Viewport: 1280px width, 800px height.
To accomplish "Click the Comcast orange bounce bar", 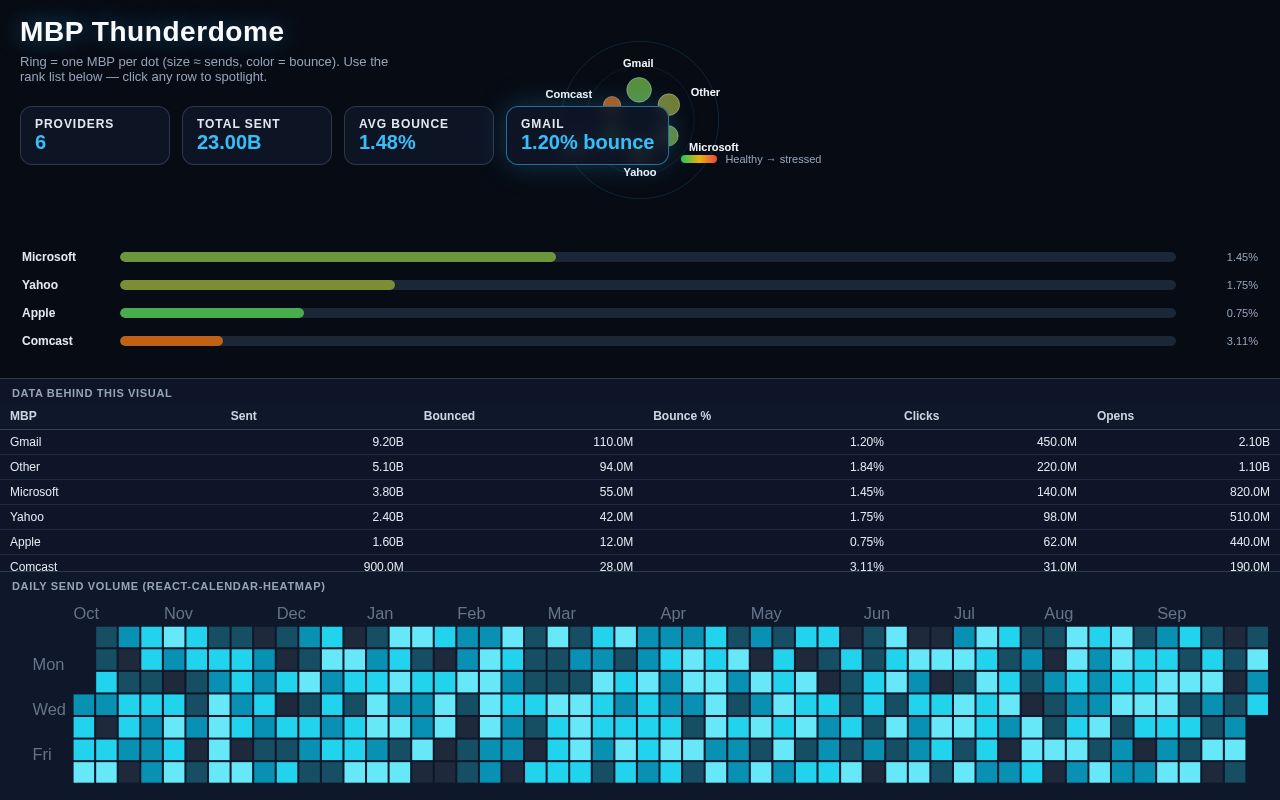I will 171,341.
